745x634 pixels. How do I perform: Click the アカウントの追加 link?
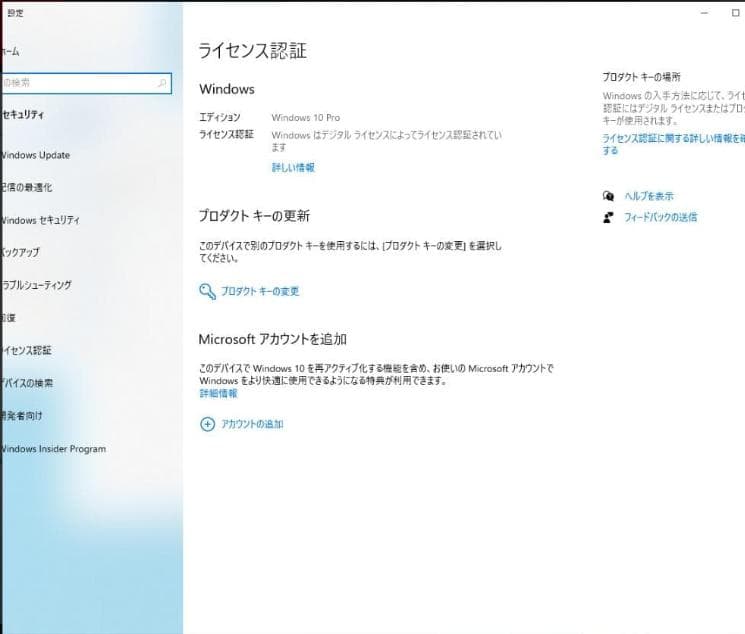252,424
